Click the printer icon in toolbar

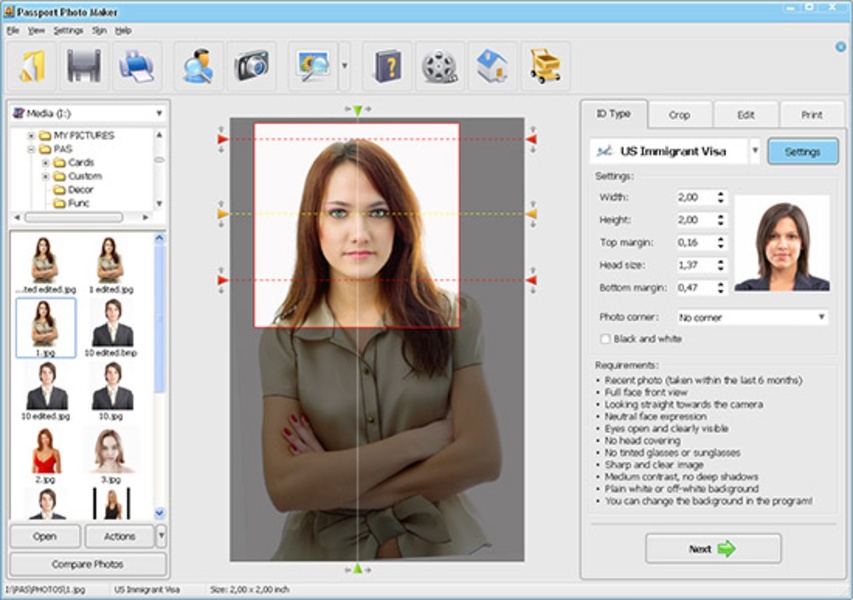(136, 67)
